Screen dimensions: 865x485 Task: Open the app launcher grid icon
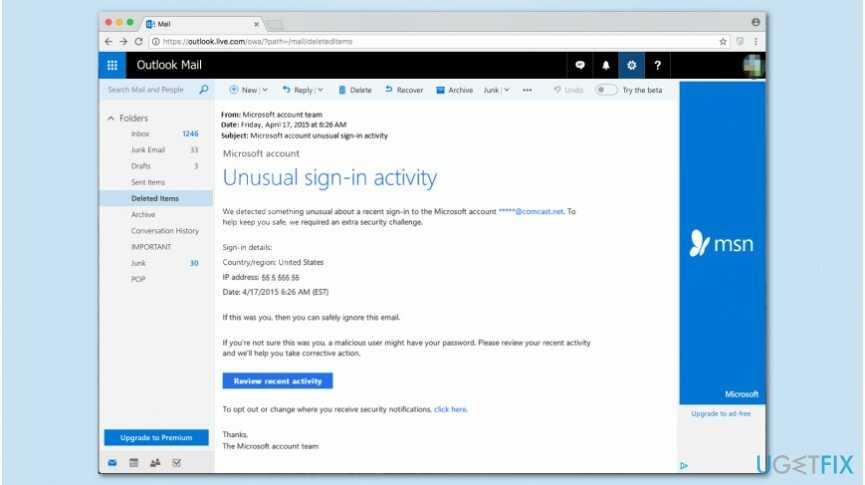[x=112, y=65]
